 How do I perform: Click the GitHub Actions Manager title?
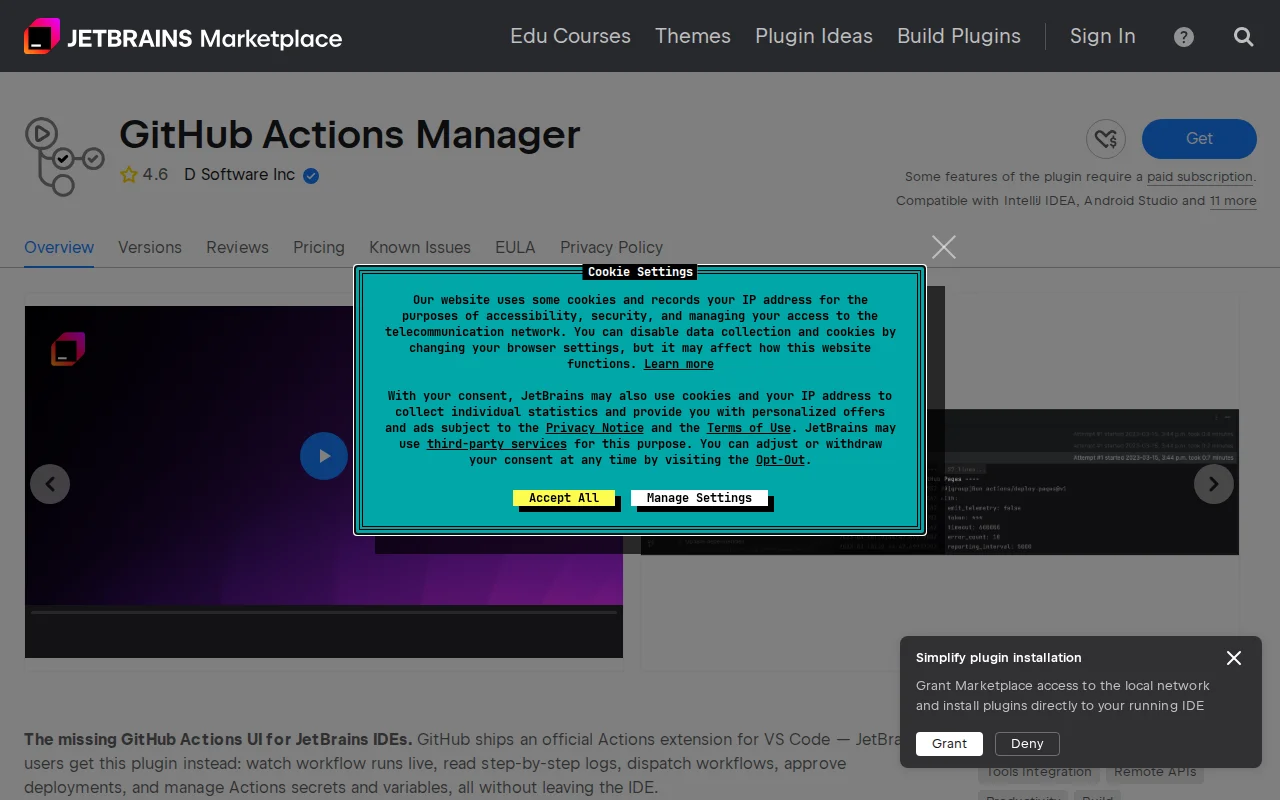[350, 135]
